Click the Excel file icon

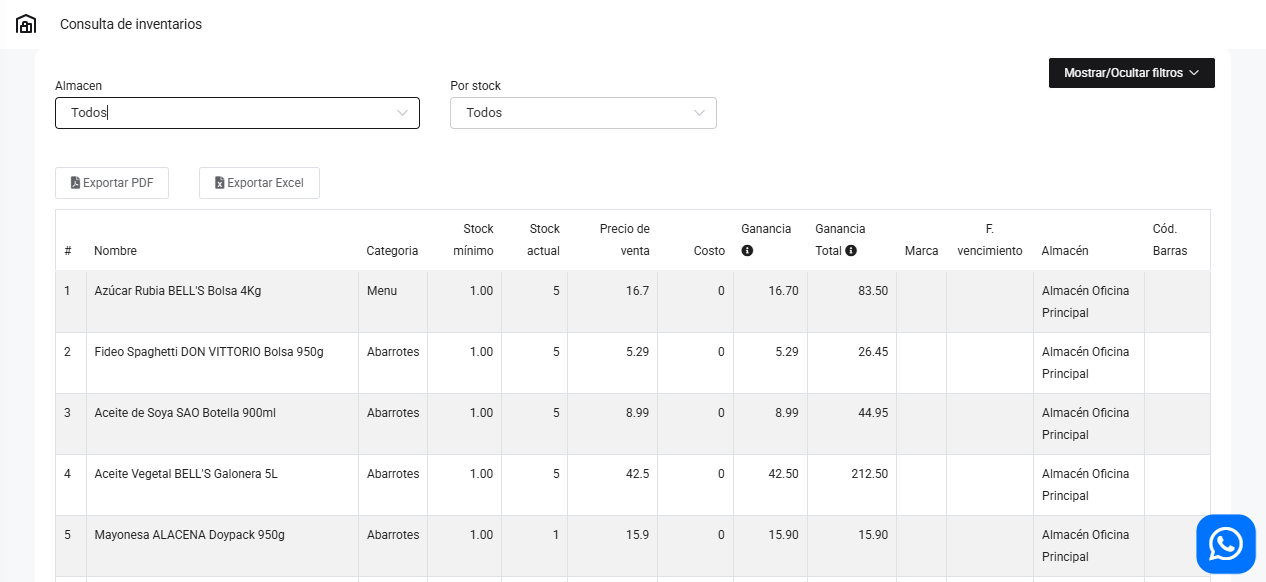pyautogui.click(x=219, y=183)
